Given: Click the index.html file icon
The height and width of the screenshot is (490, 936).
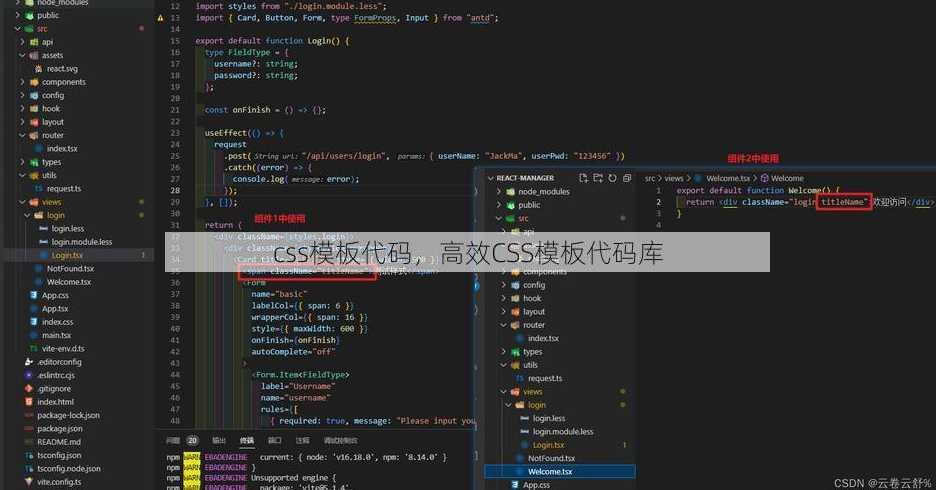Looking at the screenshot, I should 29,402.
